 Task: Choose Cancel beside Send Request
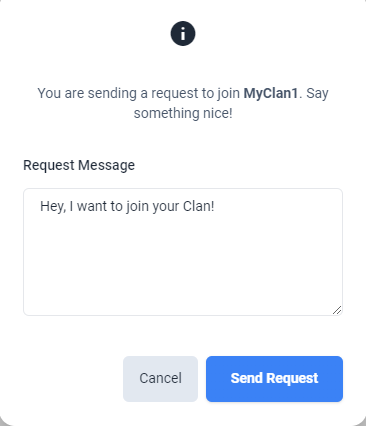point(160,379)
